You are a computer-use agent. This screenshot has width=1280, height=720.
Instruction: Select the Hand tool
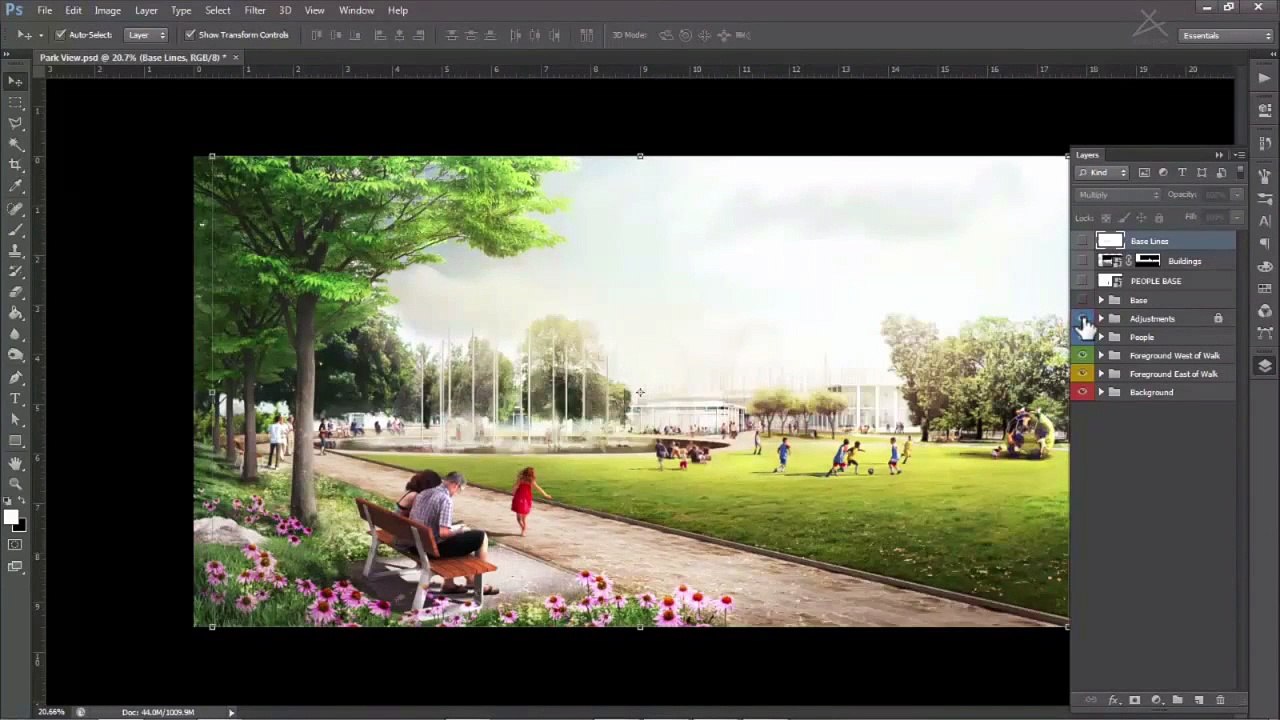click(15, 464)
